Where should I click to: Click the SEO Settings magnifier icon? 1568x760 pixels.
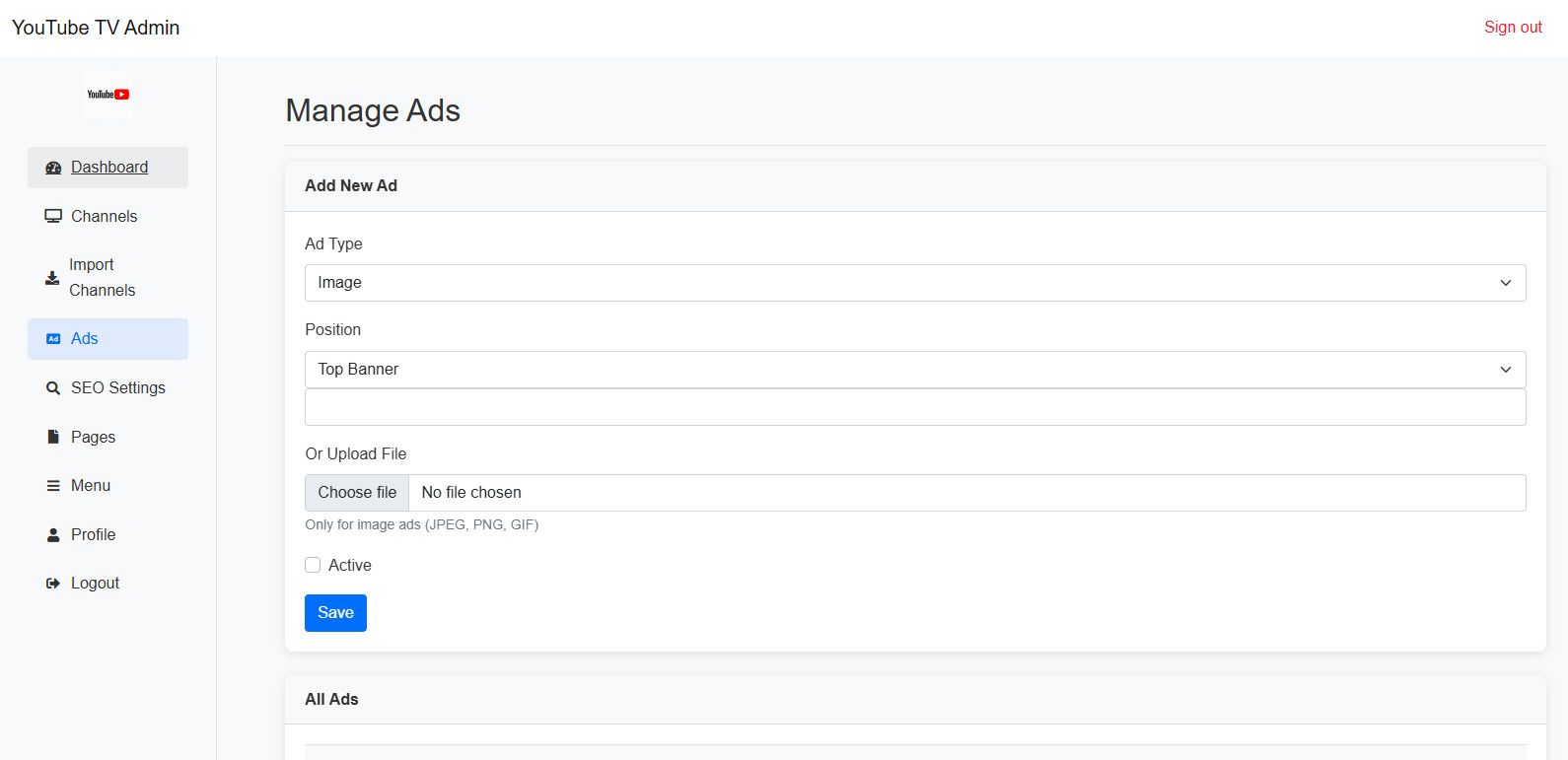click(x=53, y=388)
